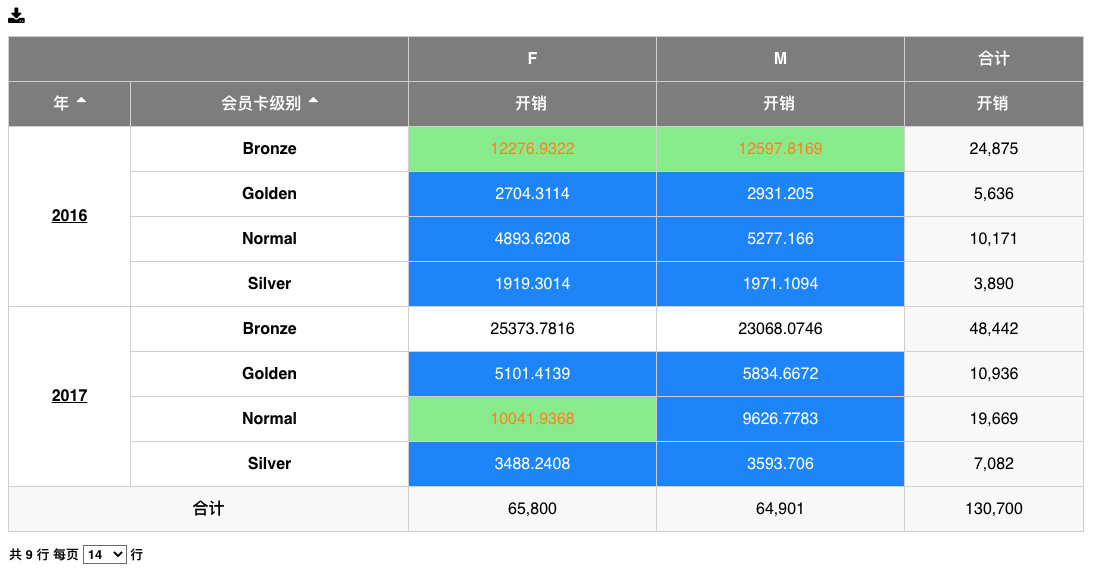Click green cell 10041.9368
The image size is (1102, 575).
(x=532, y=419)
